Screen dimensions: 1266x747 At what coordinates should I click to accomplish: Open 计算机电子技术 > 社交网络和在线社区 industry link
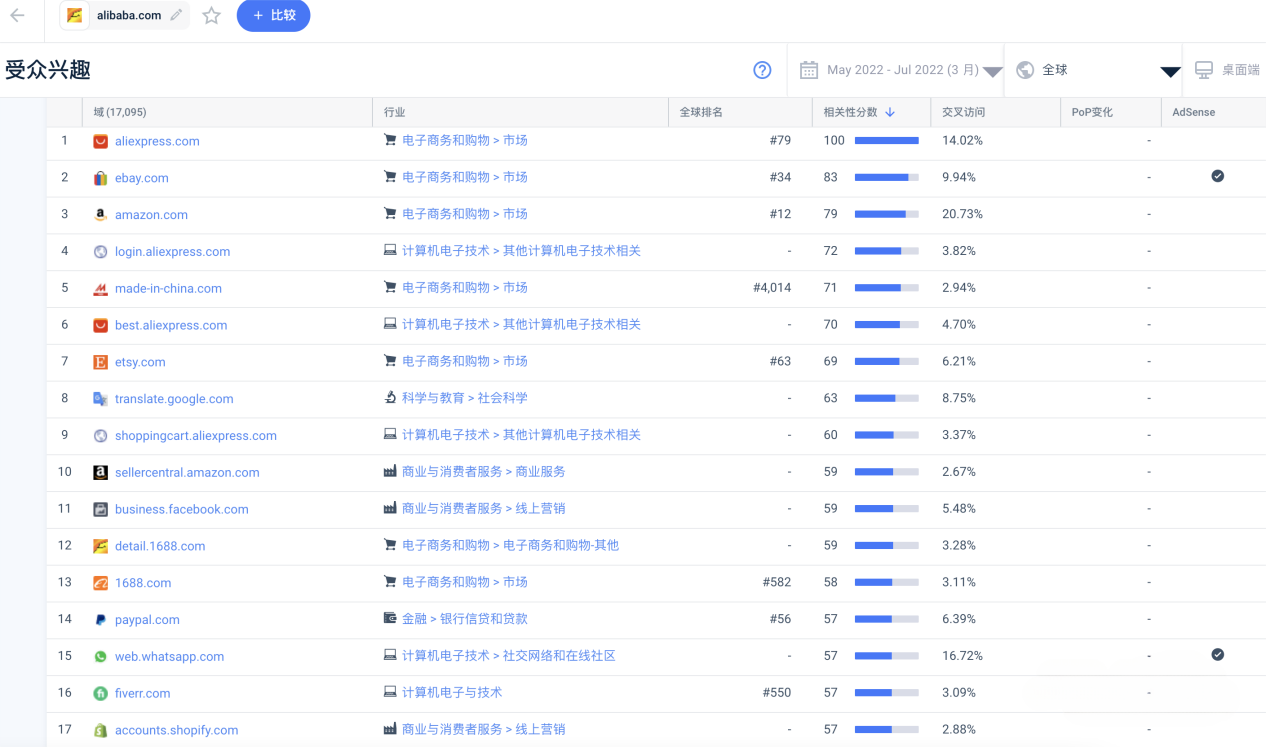click(509, 656)
